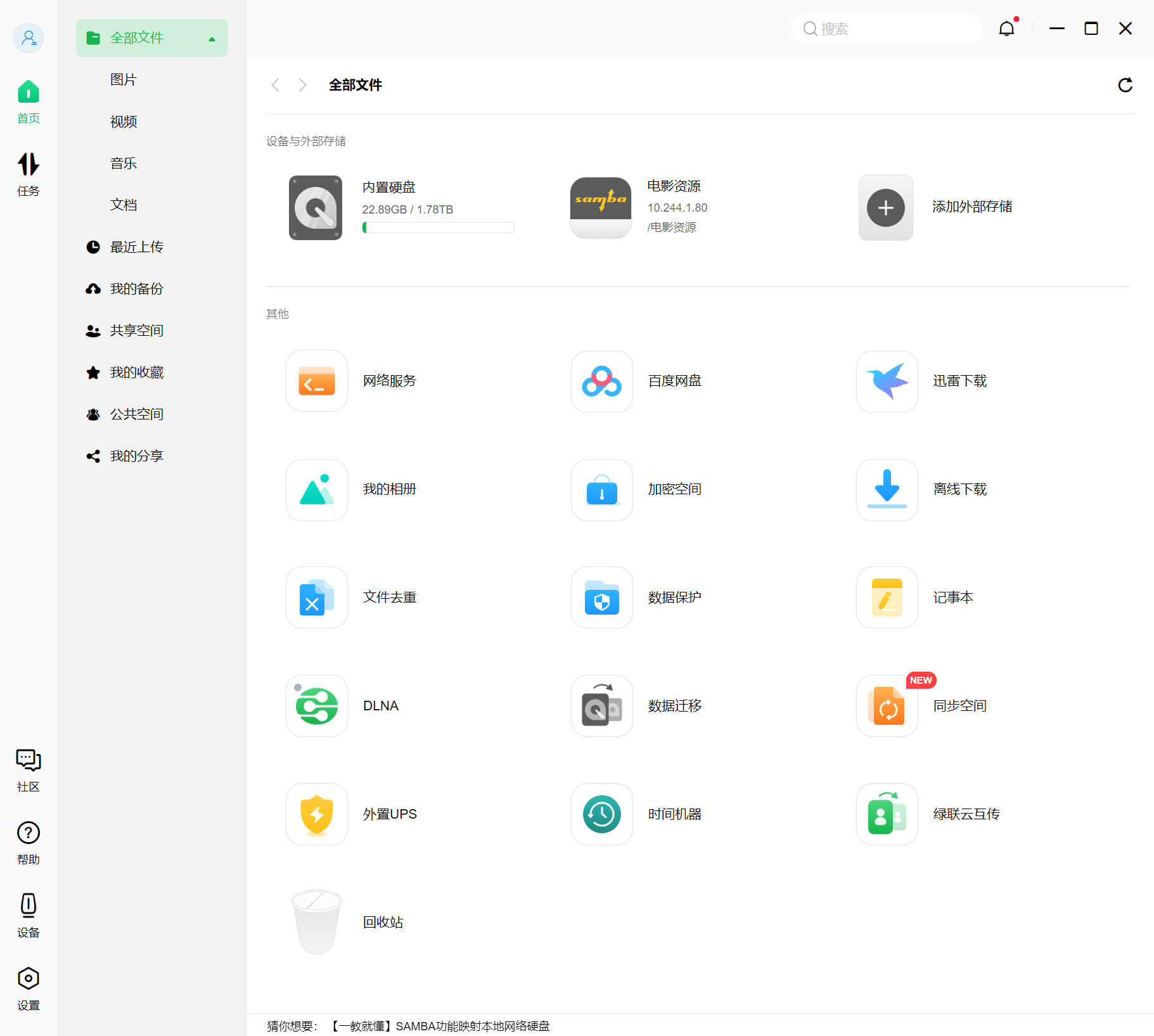Open the user profile avatar
The height and width of the screenshot is (1036, 1154).
point(29,38)
